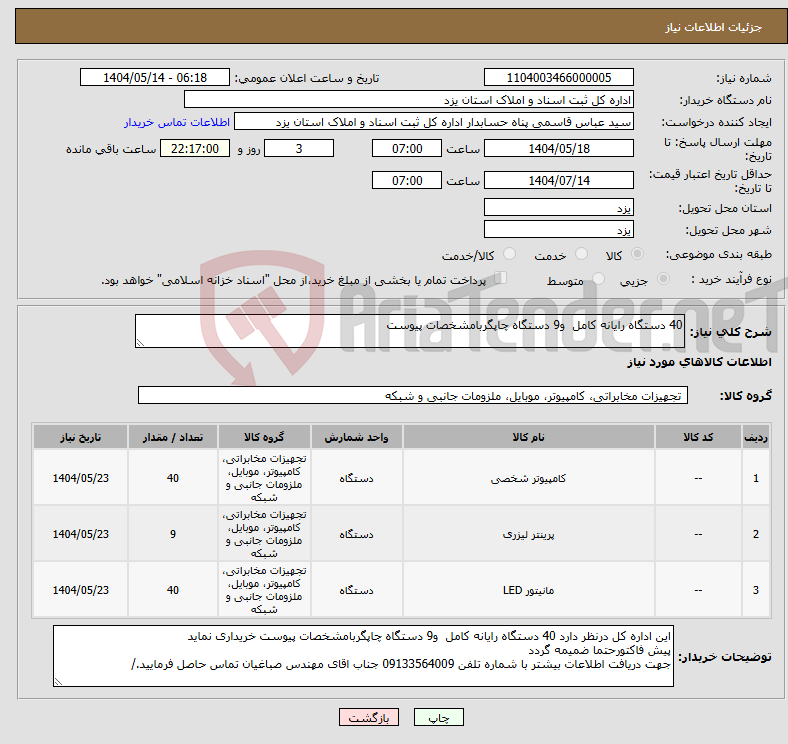Click the response deadline date 1404/05/18
This screenshot has height=744, width=788.
[x=558, y=149]
